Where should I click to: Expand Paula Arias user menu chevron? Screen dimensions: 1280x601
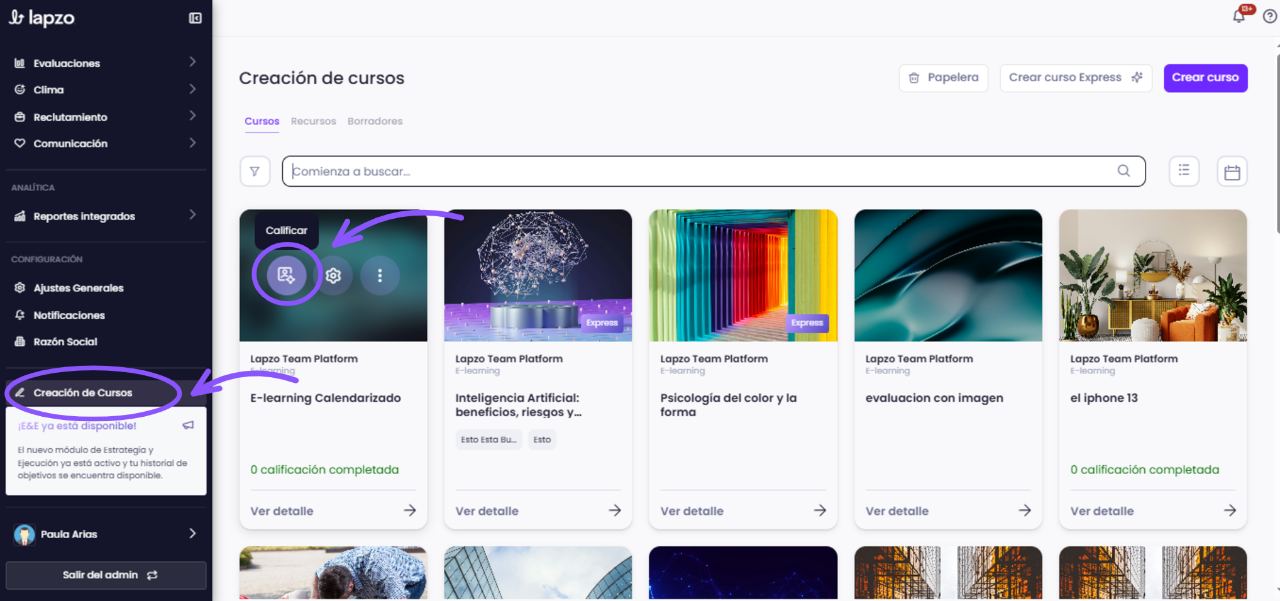tap(192, 534)
